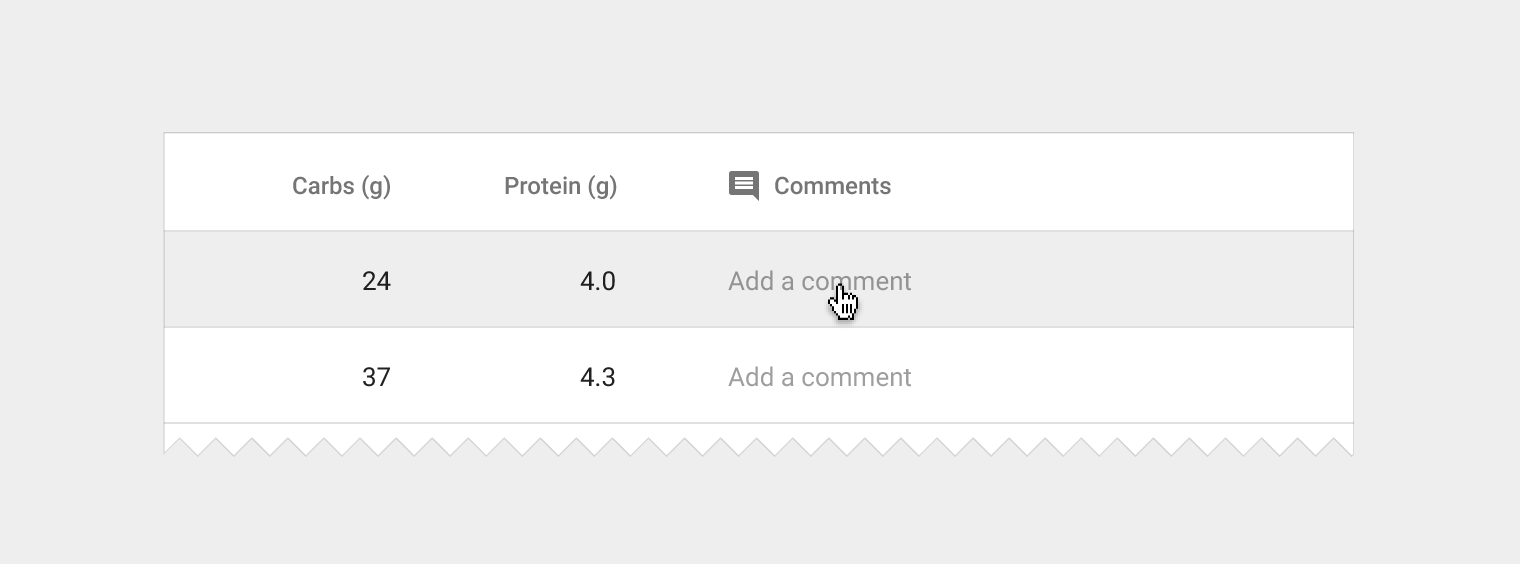The height and width of the screenshot is (564, 1520).
Task: Click blank area left of value 37
Action: click(260, 376)
